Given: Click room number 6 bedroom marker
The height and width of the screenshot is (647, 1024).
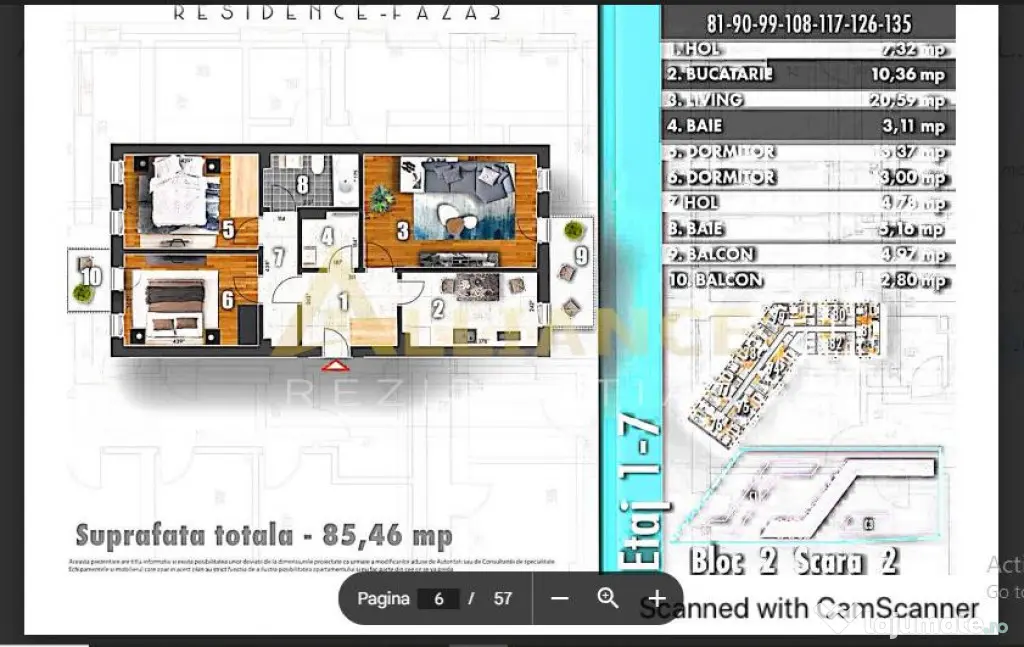Looking at the screenshot, I should pyautogui.click(x=228, y=299).
